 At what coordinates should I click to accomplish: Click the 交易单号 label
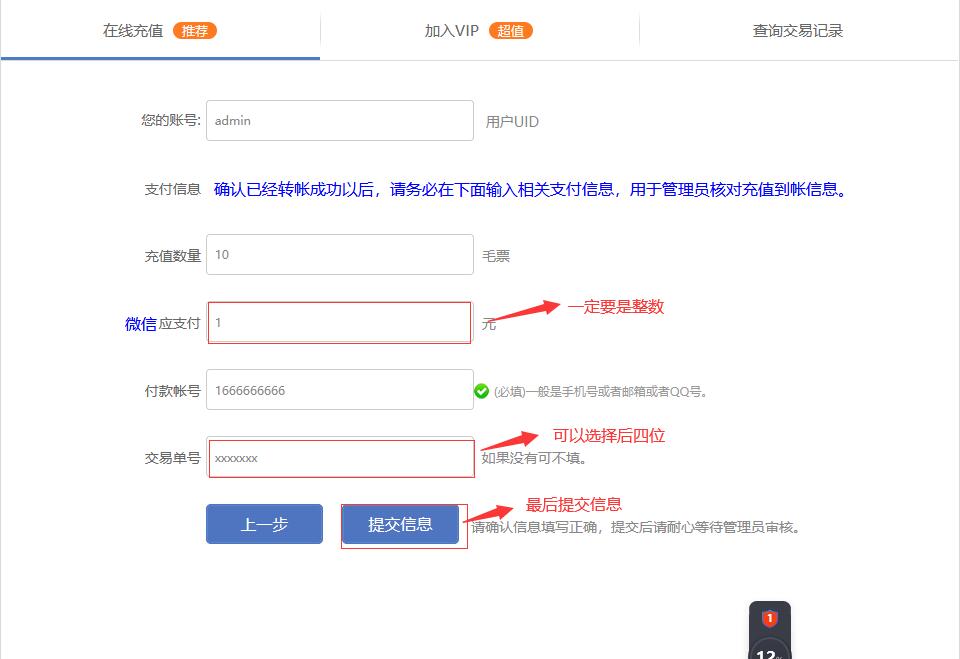click(x=173, y=458)
